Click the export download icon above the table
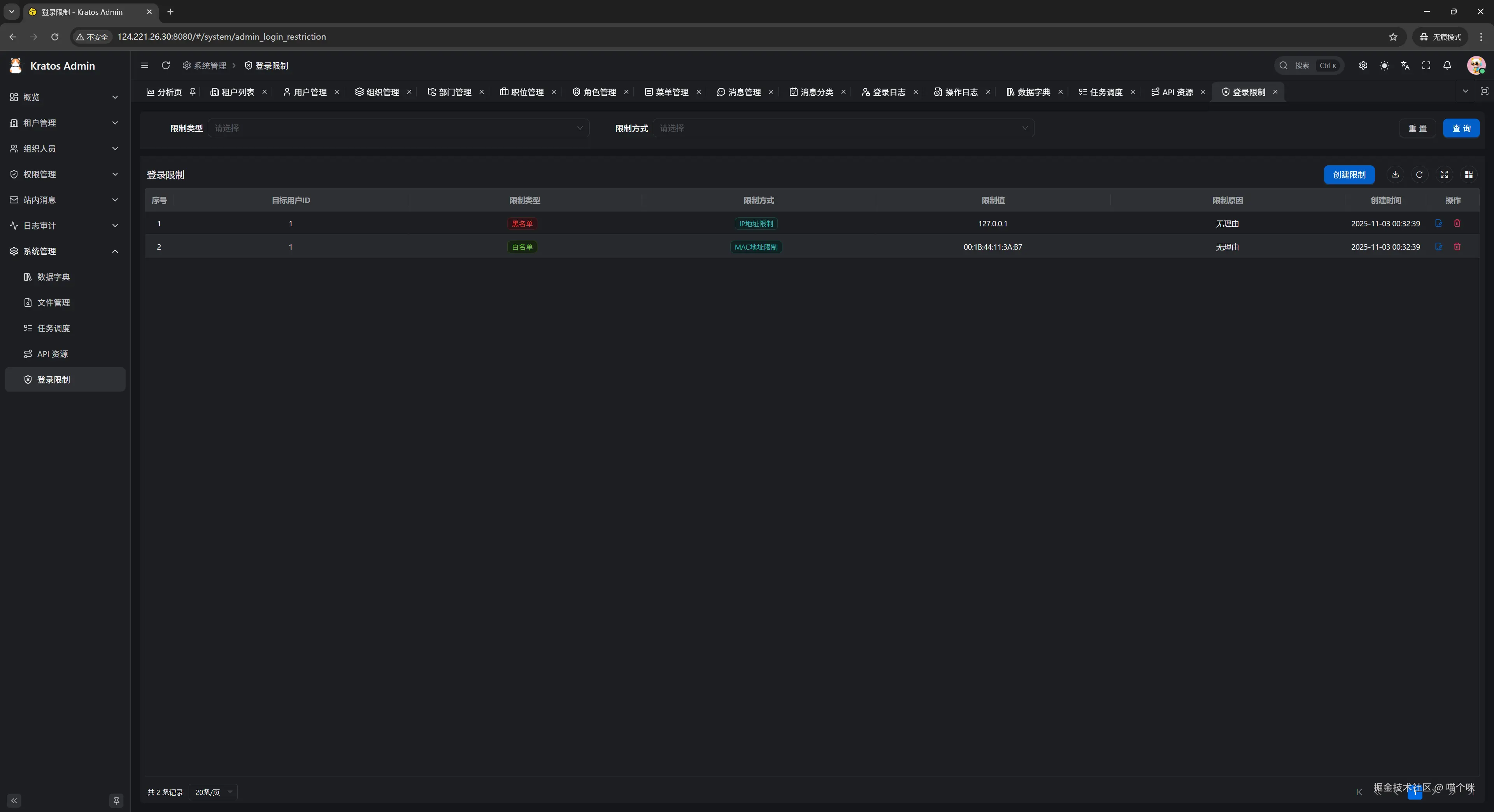 (1395, 175)
